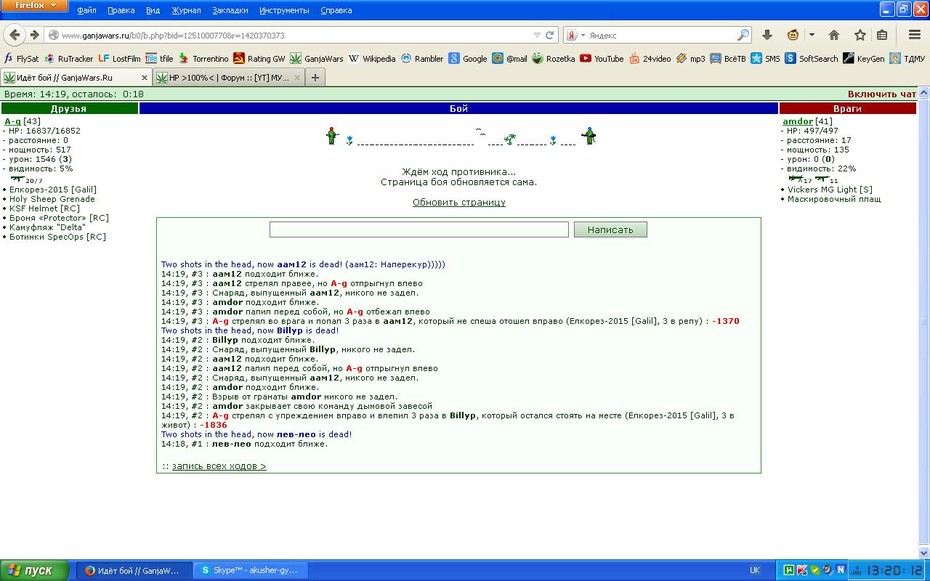Open the SoftSearch bookmark

[x=811, y=59]
